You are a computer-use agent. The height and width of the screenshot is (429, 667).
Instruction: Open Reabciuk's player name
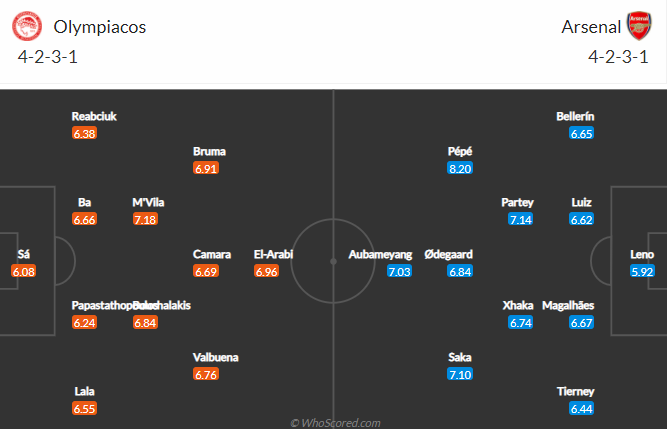pyautogui.click(x=94, y=116)
